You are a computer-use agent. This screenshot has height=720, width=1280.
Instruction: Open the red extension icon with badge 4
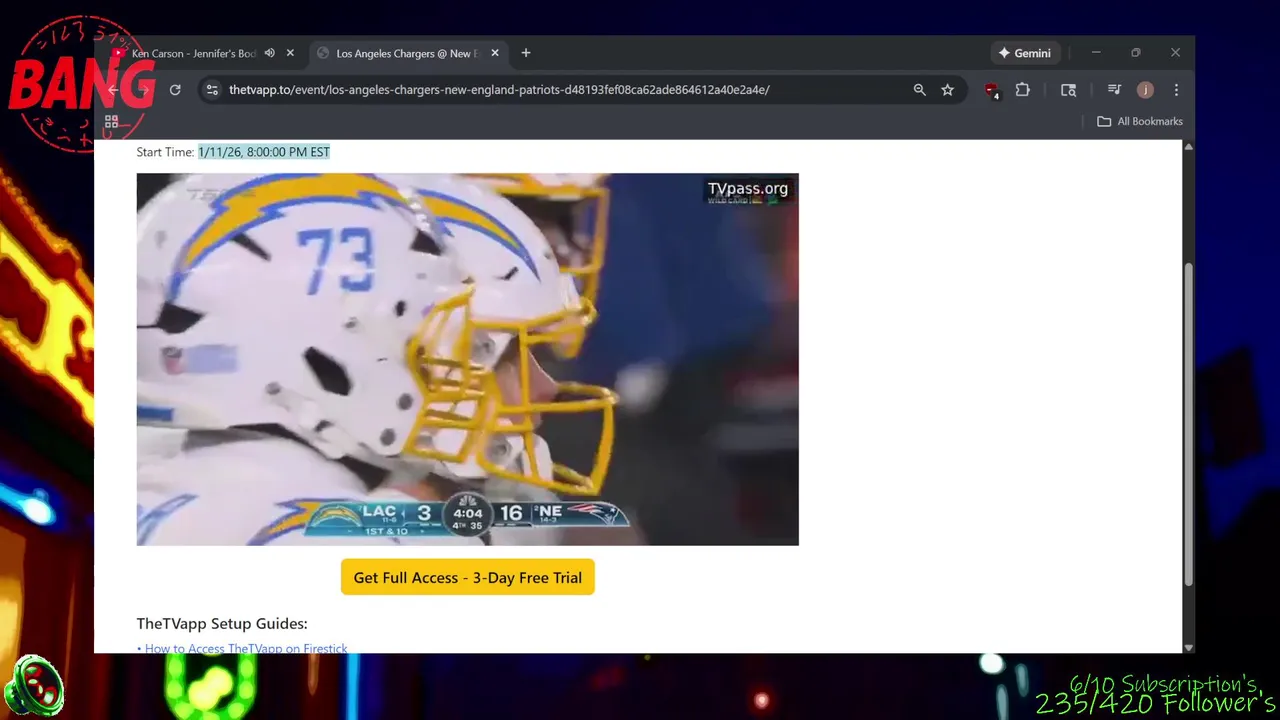[991, 91]
